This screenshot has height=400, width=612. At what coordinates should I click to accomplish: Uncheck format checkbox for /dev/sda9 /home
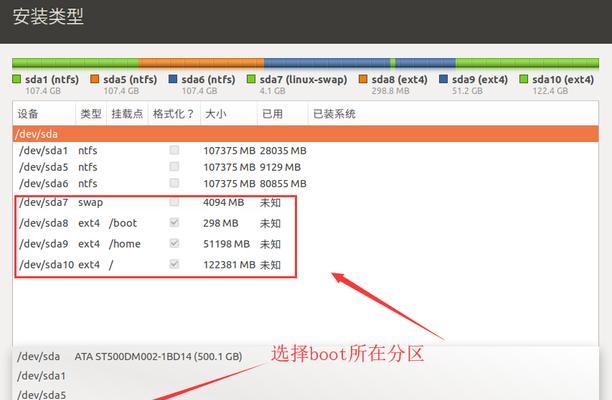pos(174,243)
